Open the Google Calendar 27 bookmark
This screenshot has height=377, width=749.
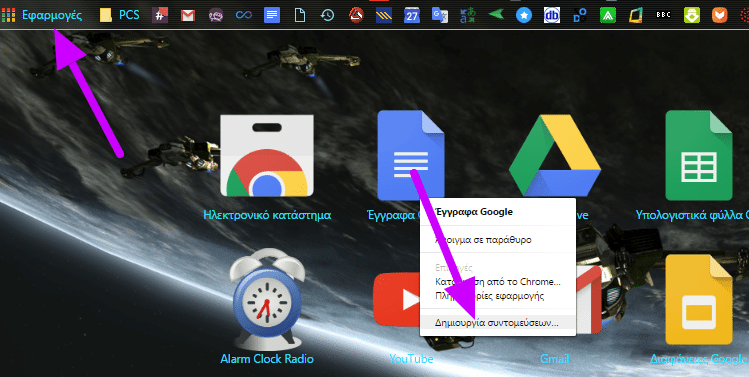click(x=411, y=15)
